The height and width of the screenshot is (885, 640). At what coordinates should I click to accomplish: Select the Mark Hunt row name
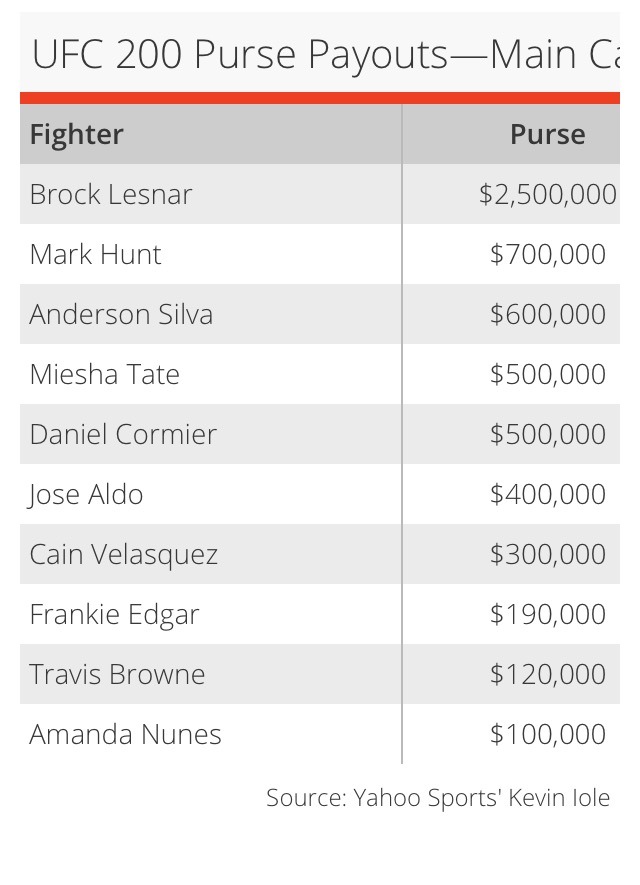(x=95, y=255)
